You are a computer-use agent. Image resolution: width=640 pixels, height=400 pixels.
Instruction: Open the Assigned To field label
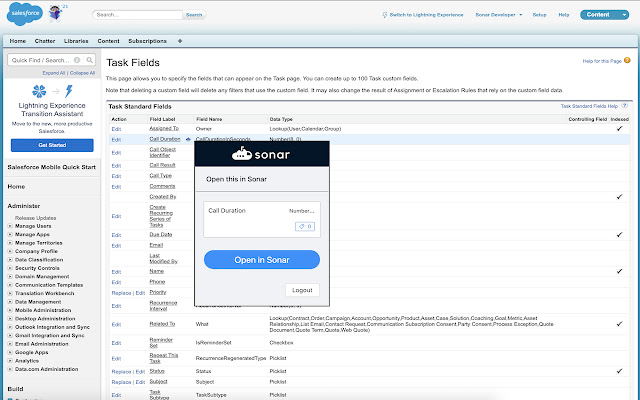[164, 128]
